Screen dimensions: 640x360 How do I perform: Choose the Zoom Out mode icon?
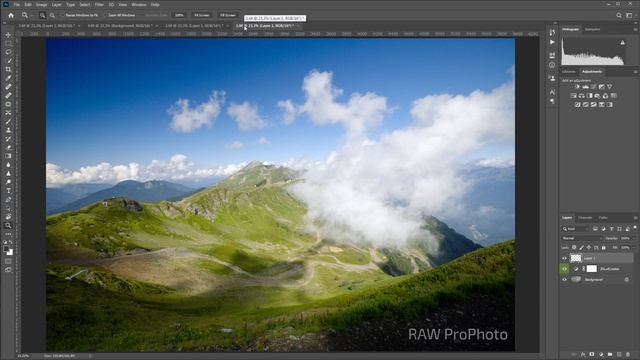click(x=52, y=15)
